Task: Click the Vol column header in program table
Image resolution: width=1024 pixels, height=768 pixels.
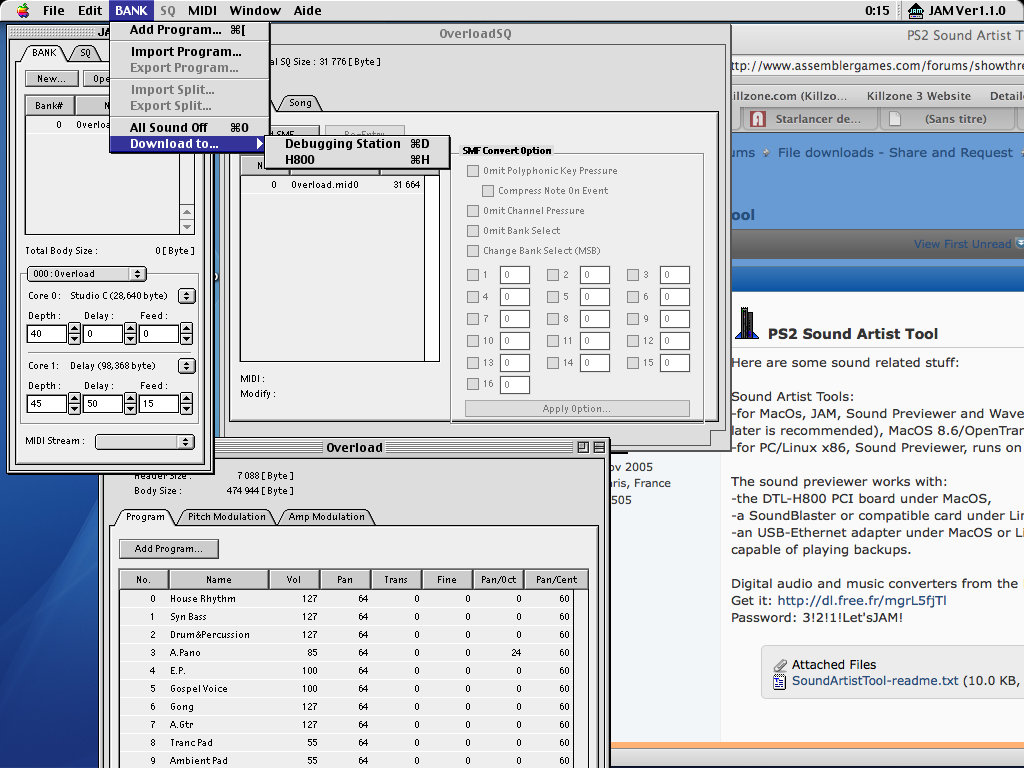Action: tap(294, 580)
